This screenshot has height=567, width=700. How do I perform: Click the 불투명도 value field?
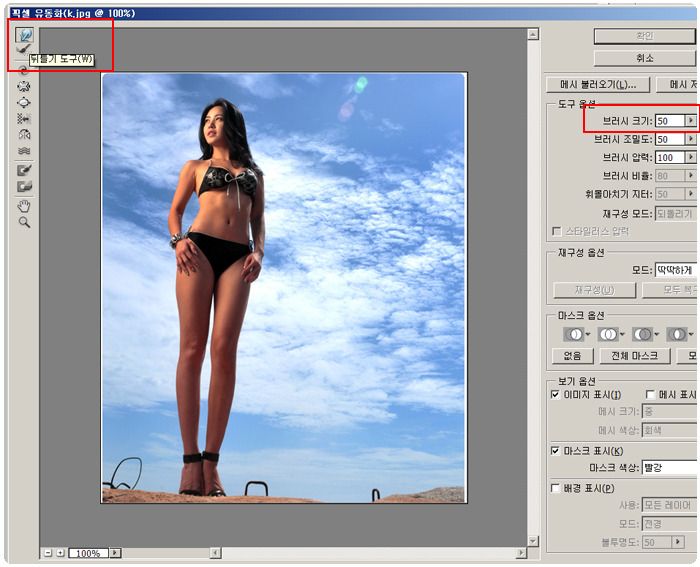tap(657, 542)
